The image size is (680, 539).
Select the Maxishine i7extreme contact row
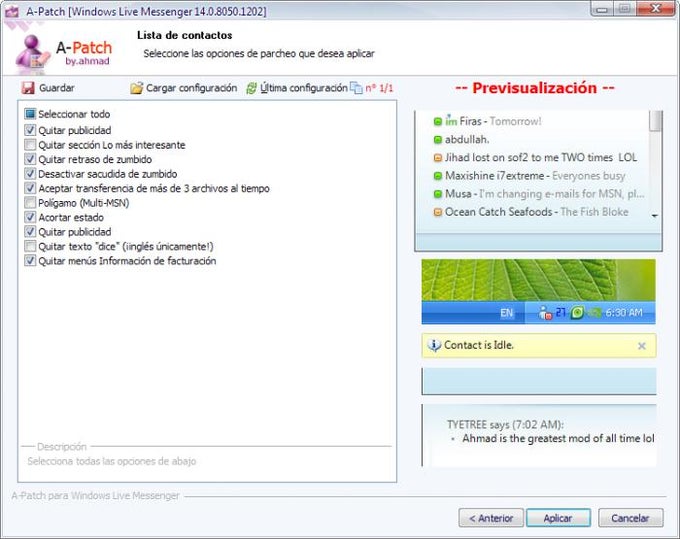[530, 176]
